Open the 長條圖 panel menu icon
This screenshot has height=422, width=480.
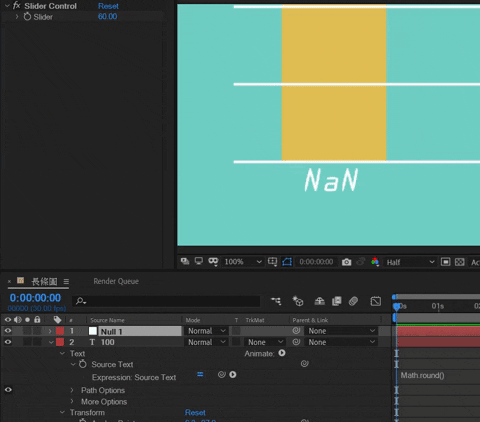pyautogui.click(x=66, y=282)
